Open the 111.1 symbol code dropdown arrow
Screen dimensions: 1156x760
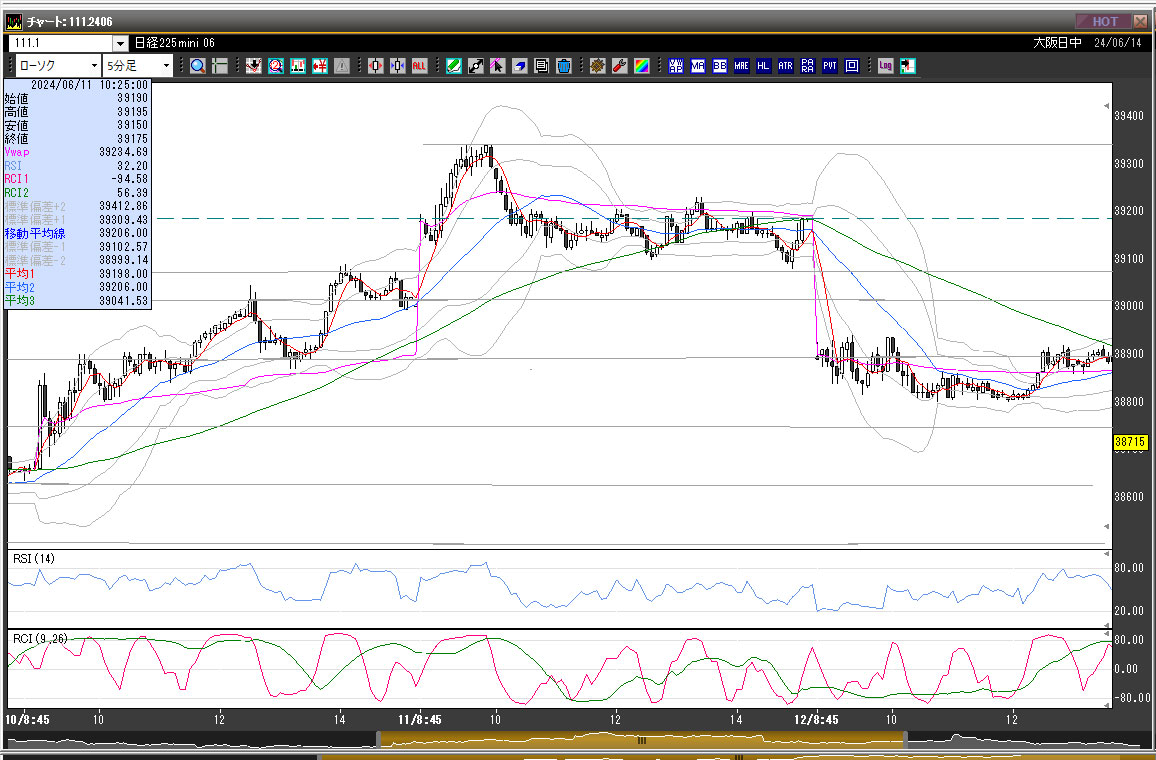coord(120,43)
